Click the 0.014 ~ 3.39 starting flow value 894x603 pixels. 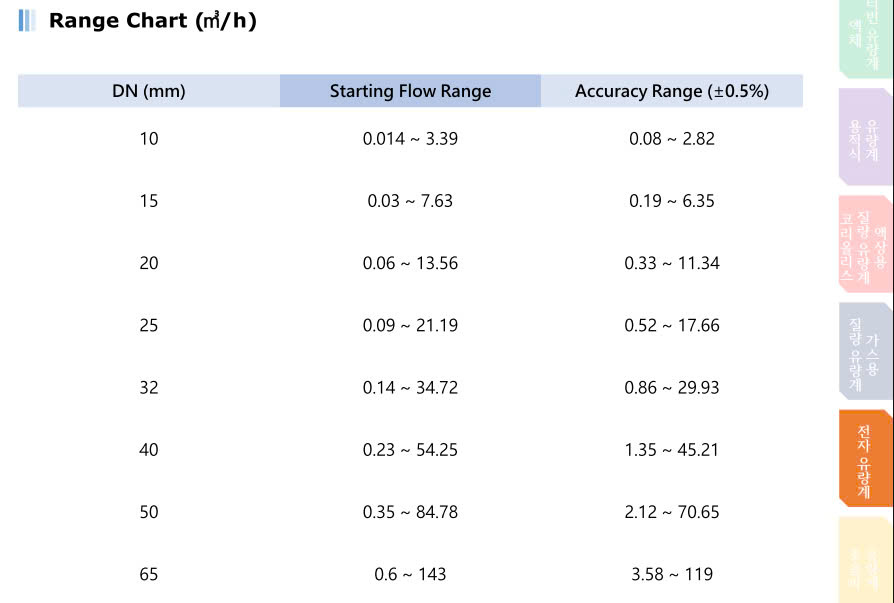[411, 138]
